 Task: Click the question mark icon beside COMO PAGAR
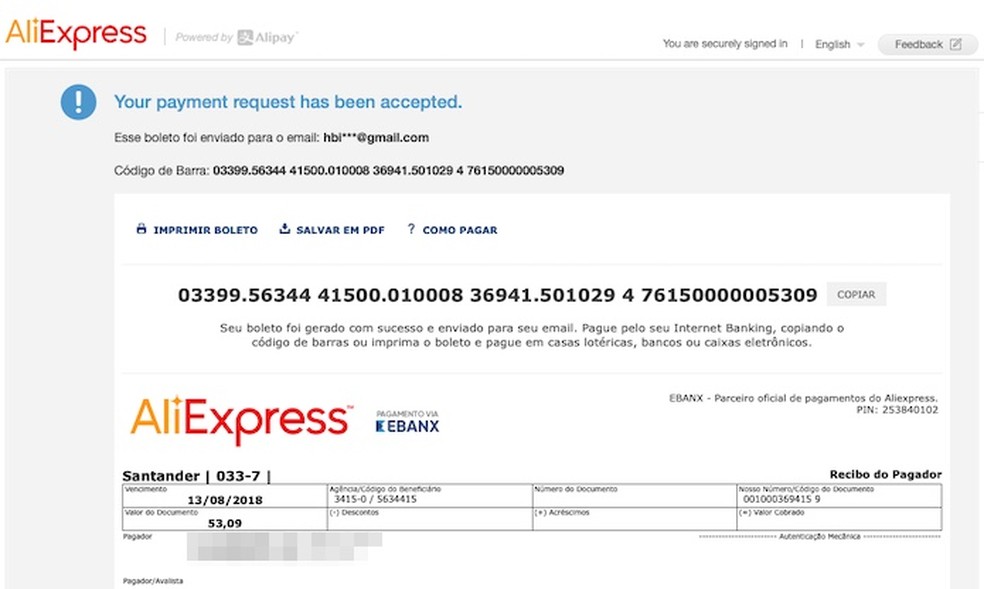coord(410,229)
